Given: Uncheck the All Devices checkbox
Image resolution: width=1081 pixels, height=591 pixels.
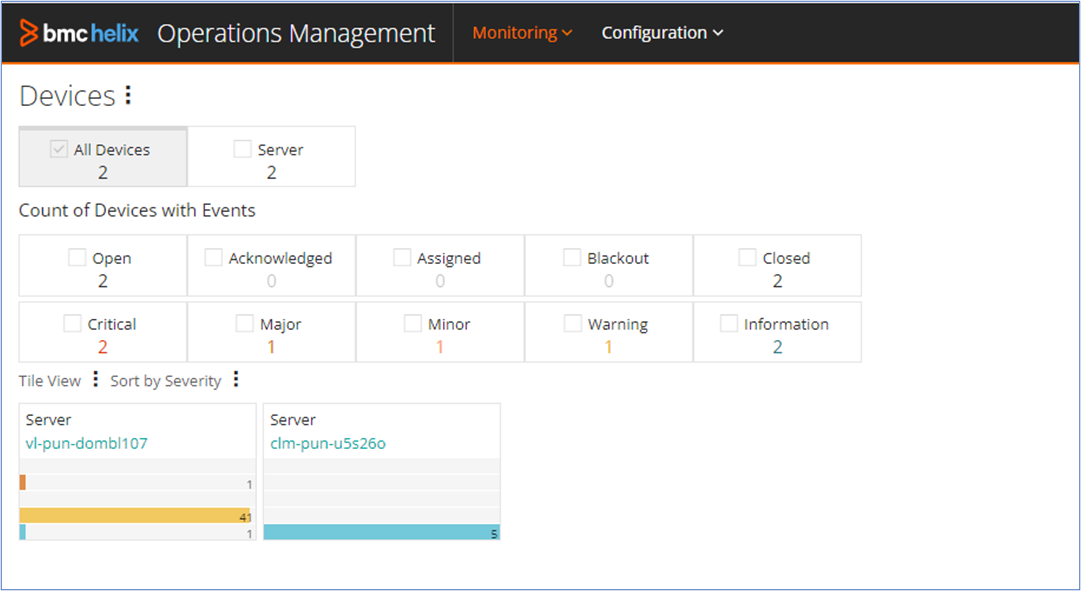Looking at the screenshot, I should pos(59,149).
